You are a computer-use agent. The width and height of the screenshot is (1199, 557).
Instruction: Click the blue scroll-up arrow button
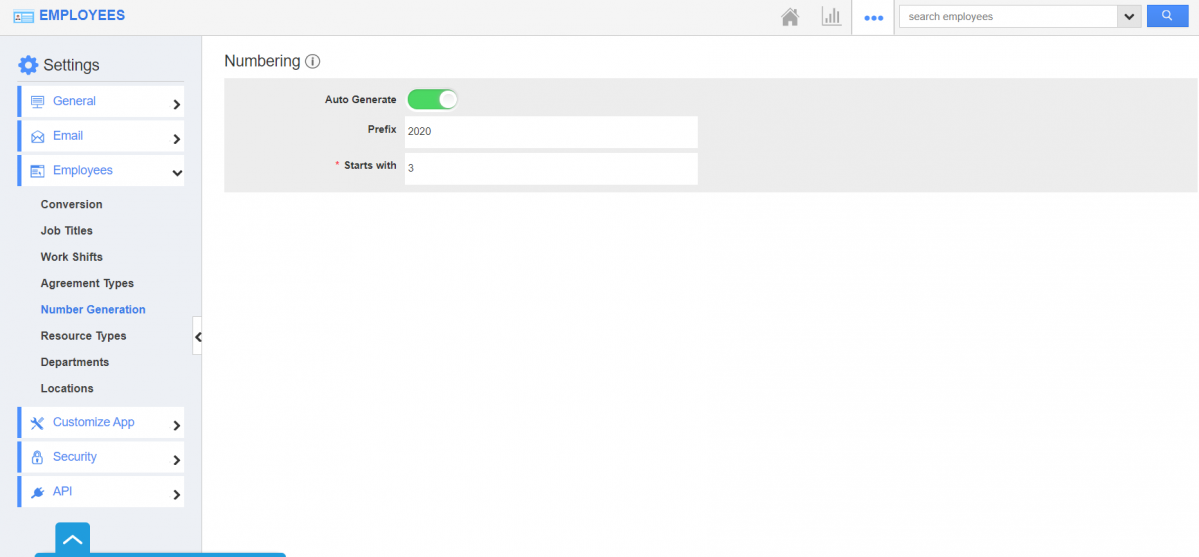[x=73, y=539]
